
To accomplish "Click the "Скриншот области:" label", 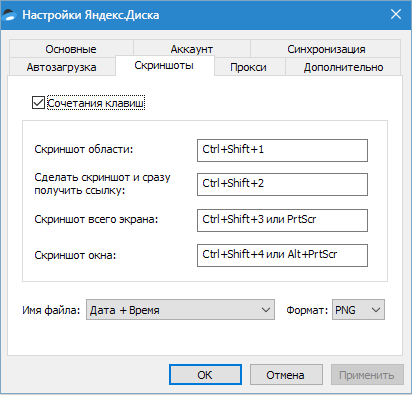I will pyautogui.click(x=84, y=149).
